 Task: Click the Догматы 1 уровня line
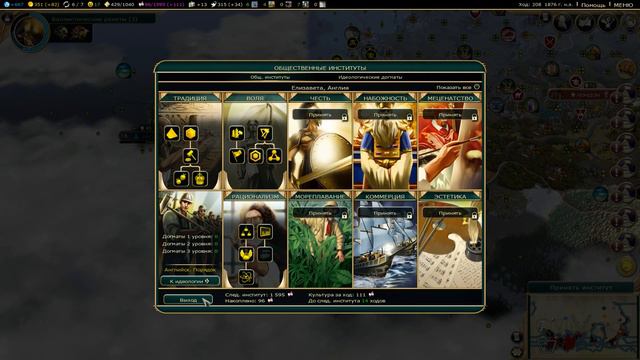[190, 236]
